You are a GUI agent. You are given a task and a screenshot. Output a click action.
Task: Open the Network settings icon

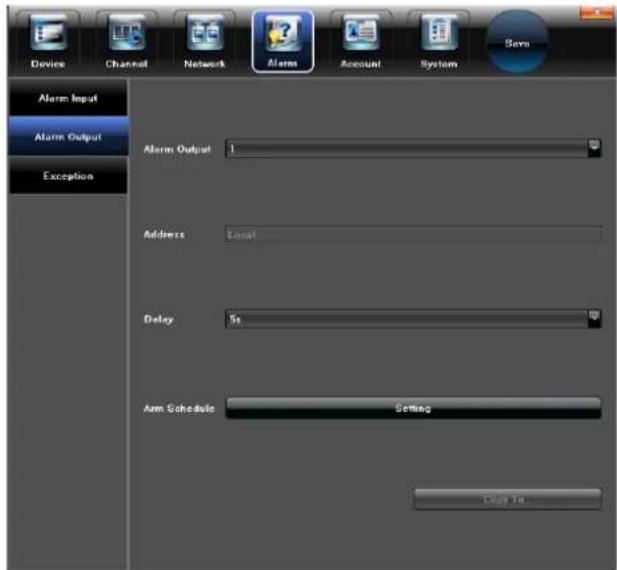(x=204, y=42)
